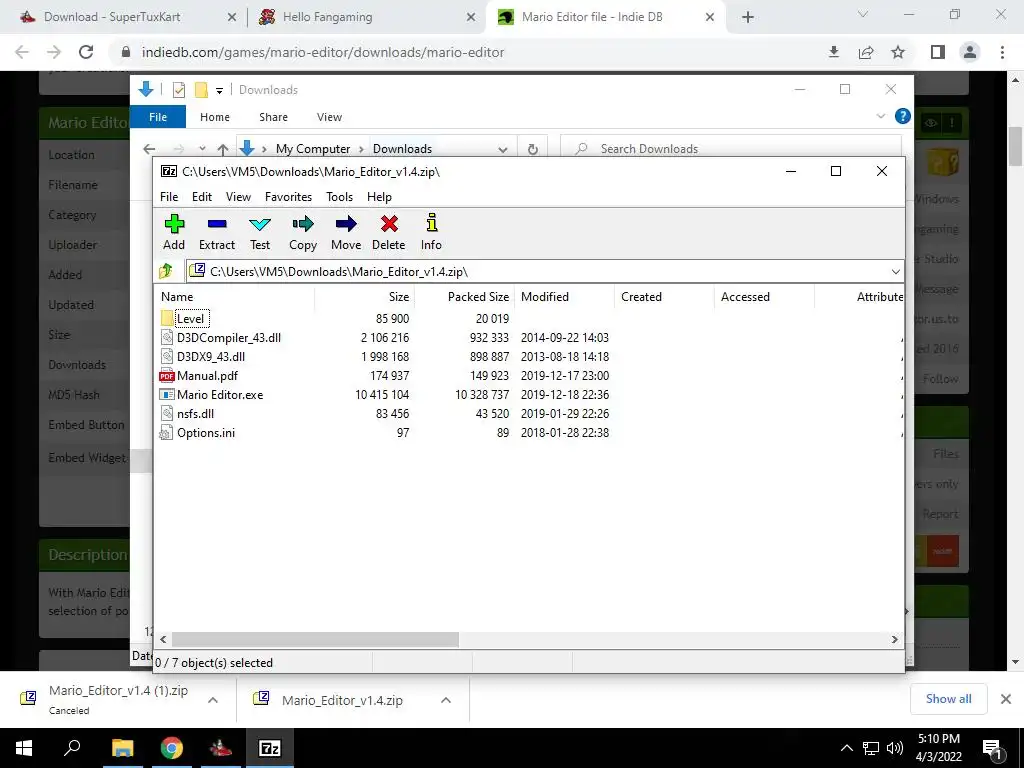
Task: Click the 7-Zip horizontal scrollbar thumb
Action: pyautogui.click(x=315, y=639)
